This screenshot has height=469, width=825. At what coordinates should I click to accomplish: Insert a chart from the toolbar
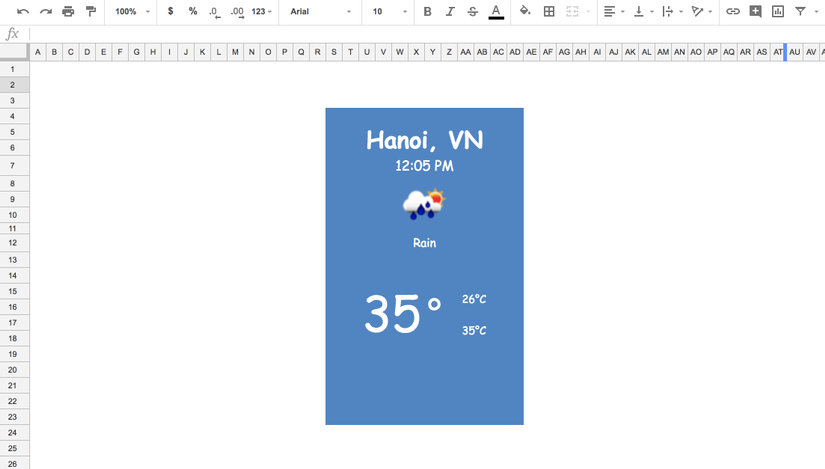[778, 12]
